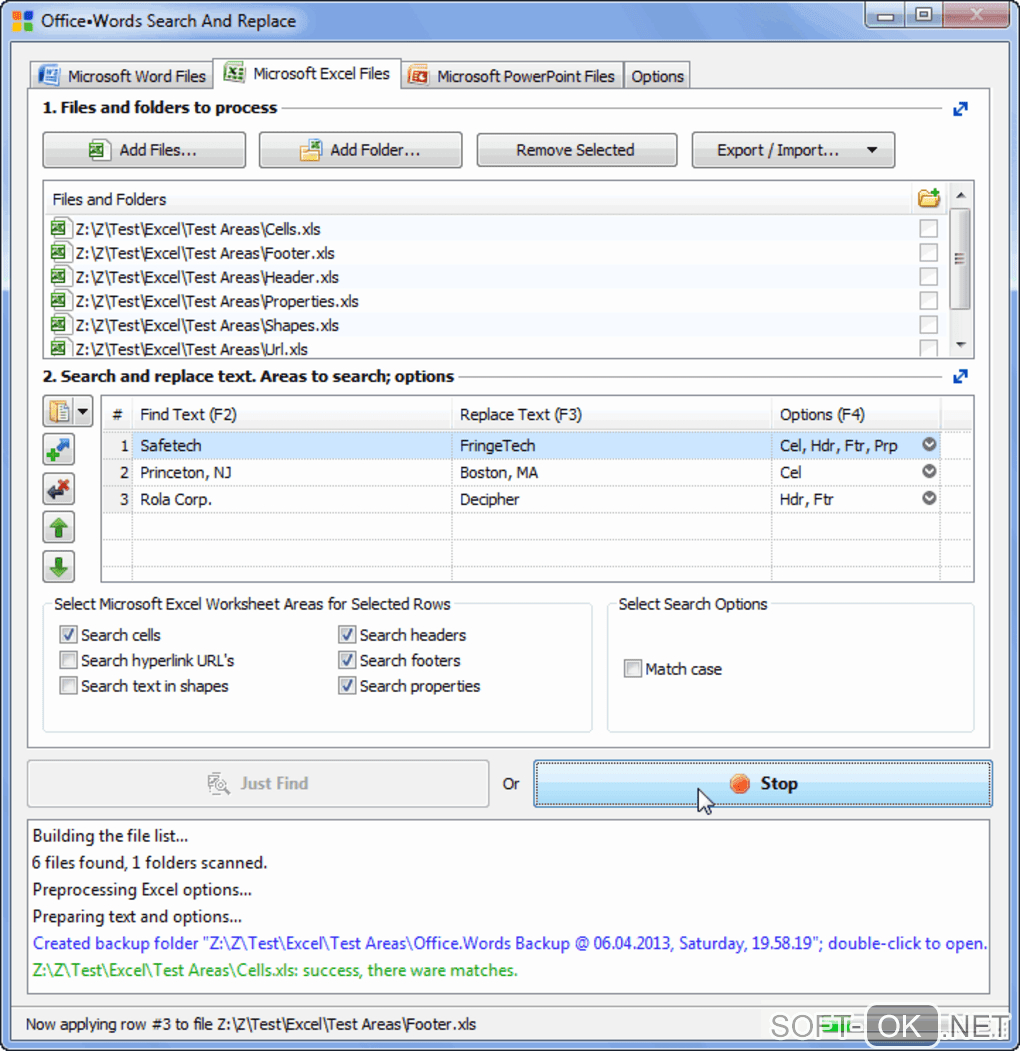Tick the checkbox for Header.xls
Viewport: 1020px width, 1051px height.
coord(928,277)
